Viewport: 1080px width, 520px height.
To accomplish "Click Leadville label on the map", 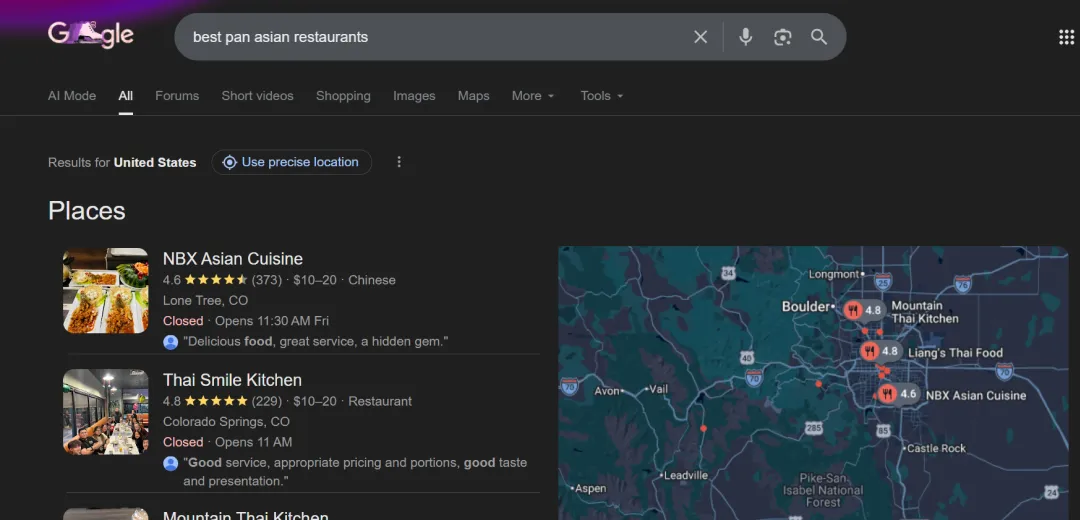I will pyautogui.click(x=685, y=475).
